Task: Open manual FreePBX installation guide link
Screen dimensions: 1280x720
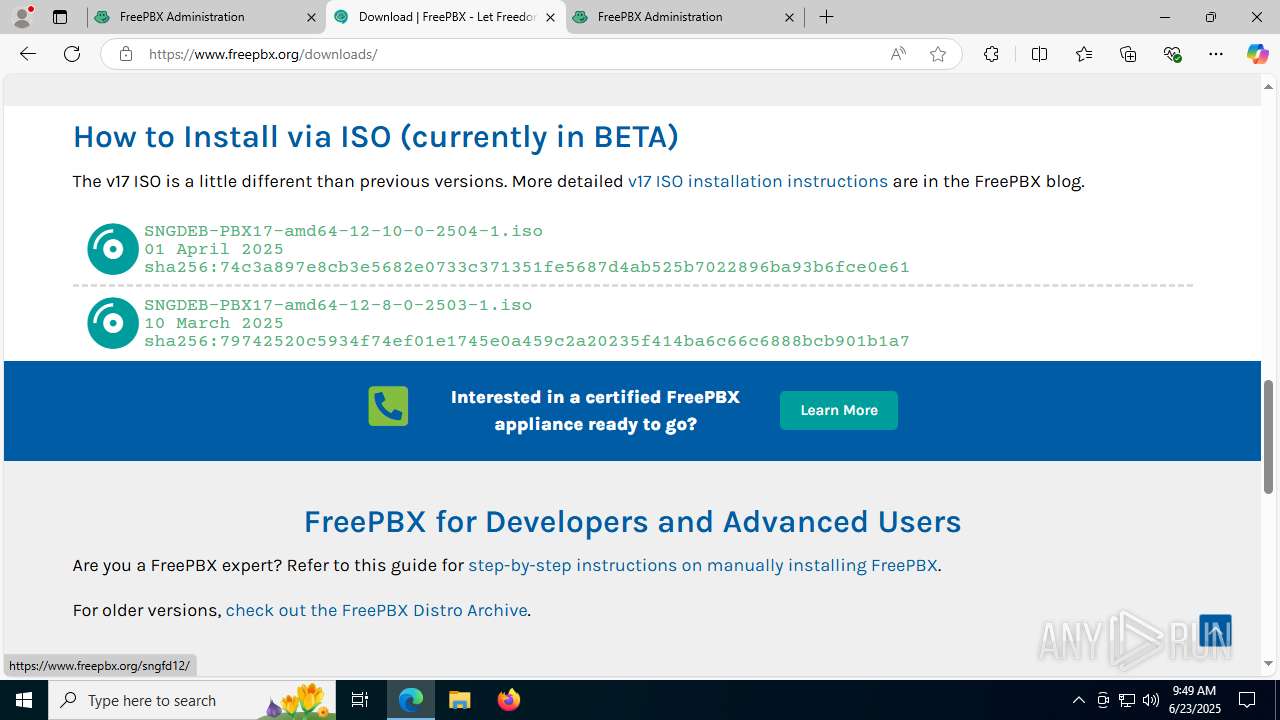Action: [703, 565]
